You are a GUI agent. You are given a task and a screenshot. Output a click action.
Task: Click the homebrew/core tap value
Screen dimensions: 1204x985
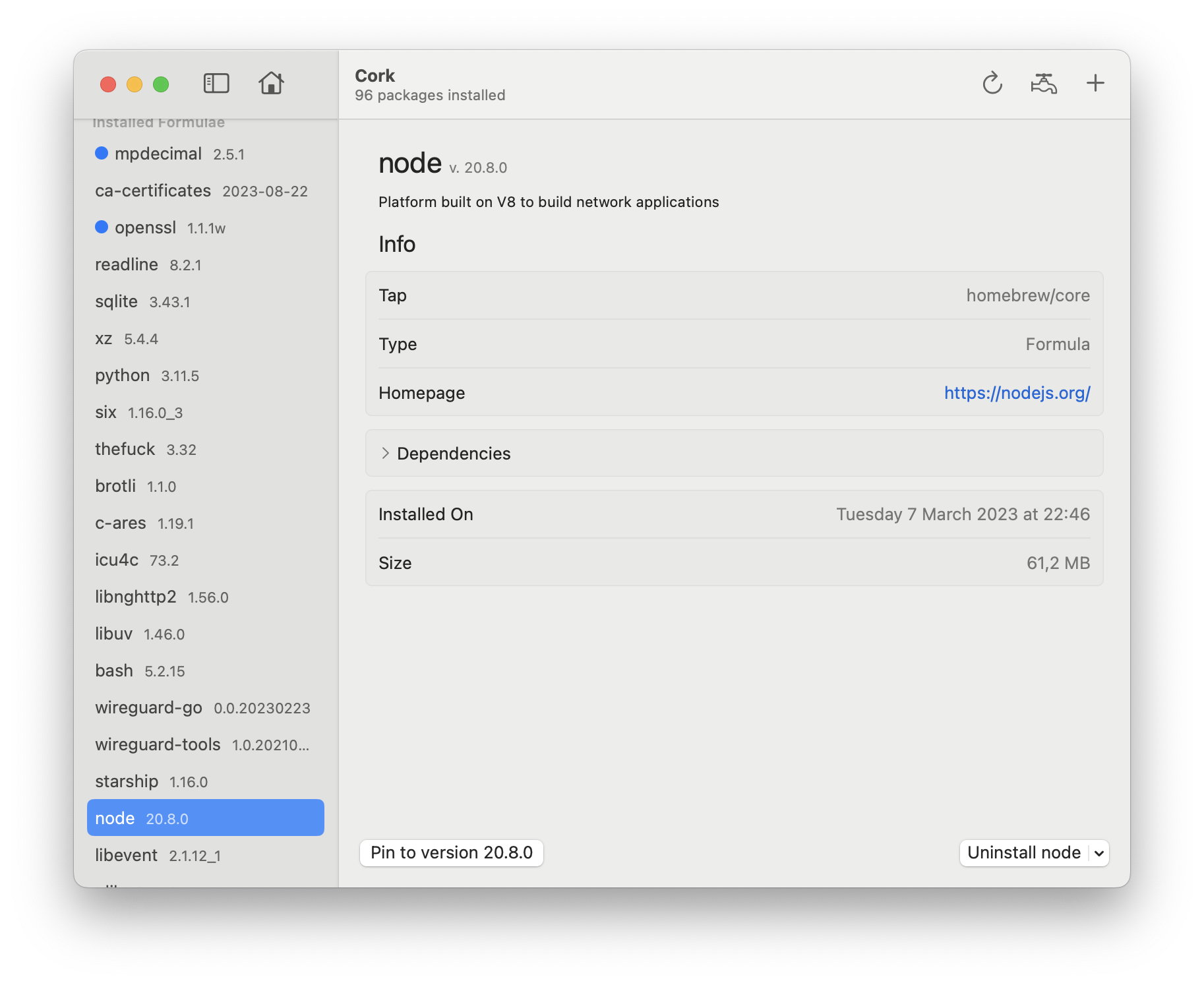click(x=1028, y=295)
